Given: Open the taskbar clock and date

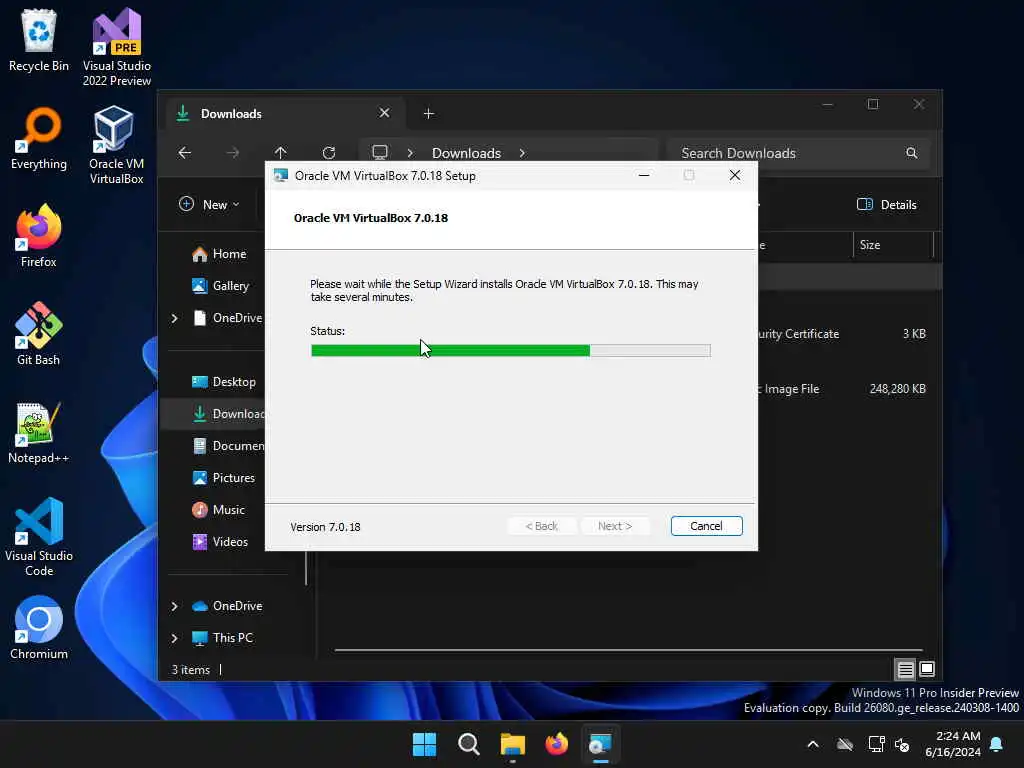Looking at the screenshot, I should [952, 744].
